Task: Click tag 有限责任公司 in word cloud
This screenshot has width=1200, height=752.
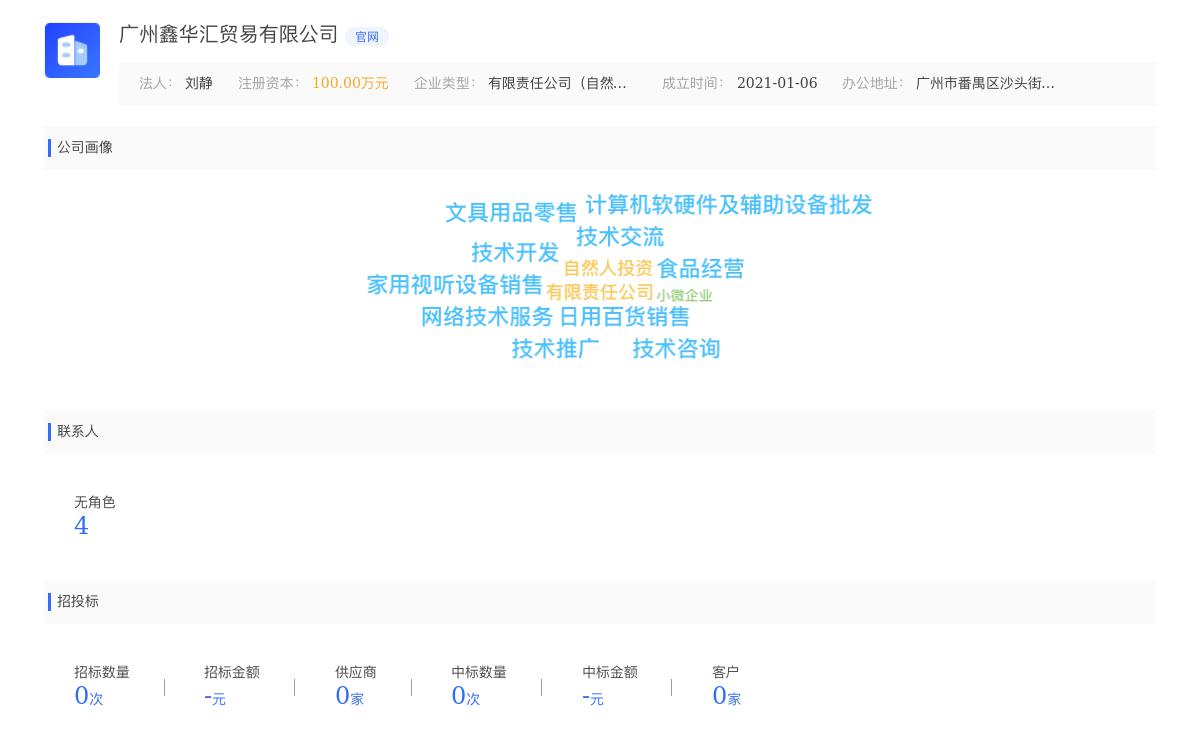Action: pos(600,293)
